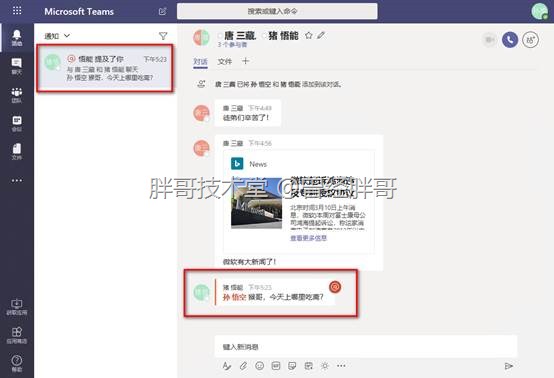The height and width of the screenshot is (378, 554).
Task: Open the mention notification from 悟能
Action: click(x=105, y=68)
